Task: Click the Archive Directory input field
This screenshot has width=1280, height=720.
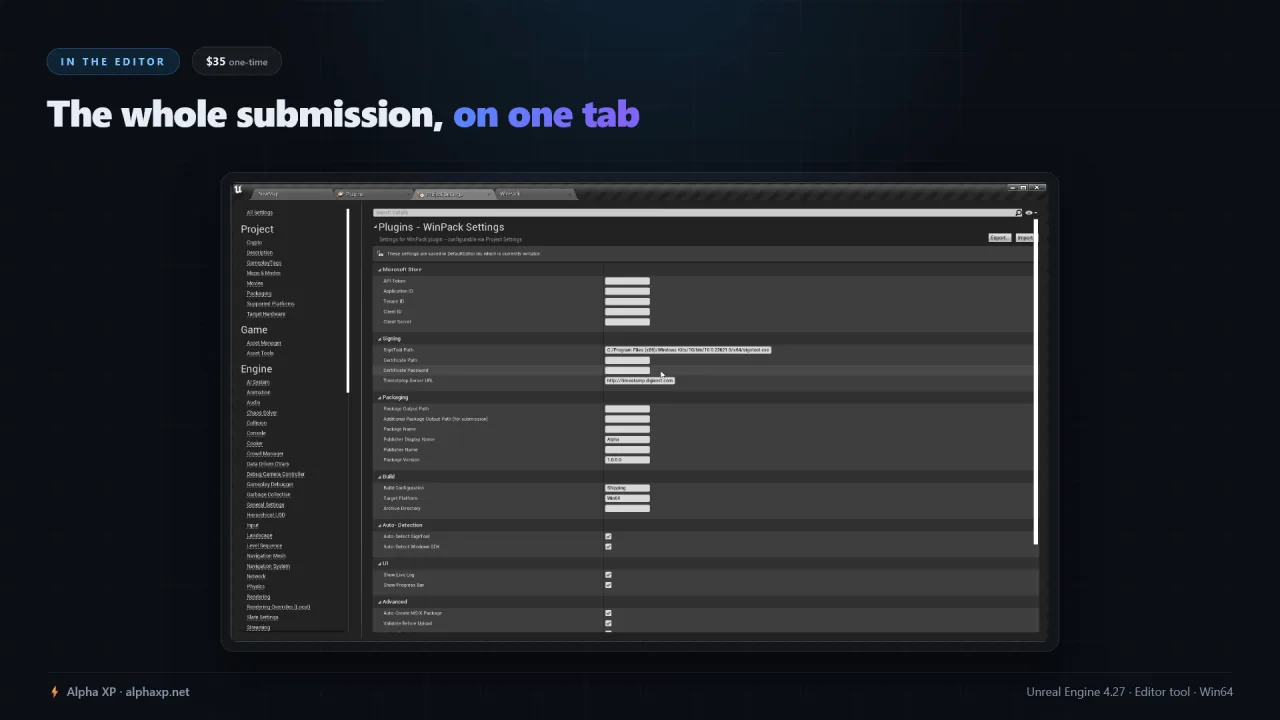Action: 627,508
